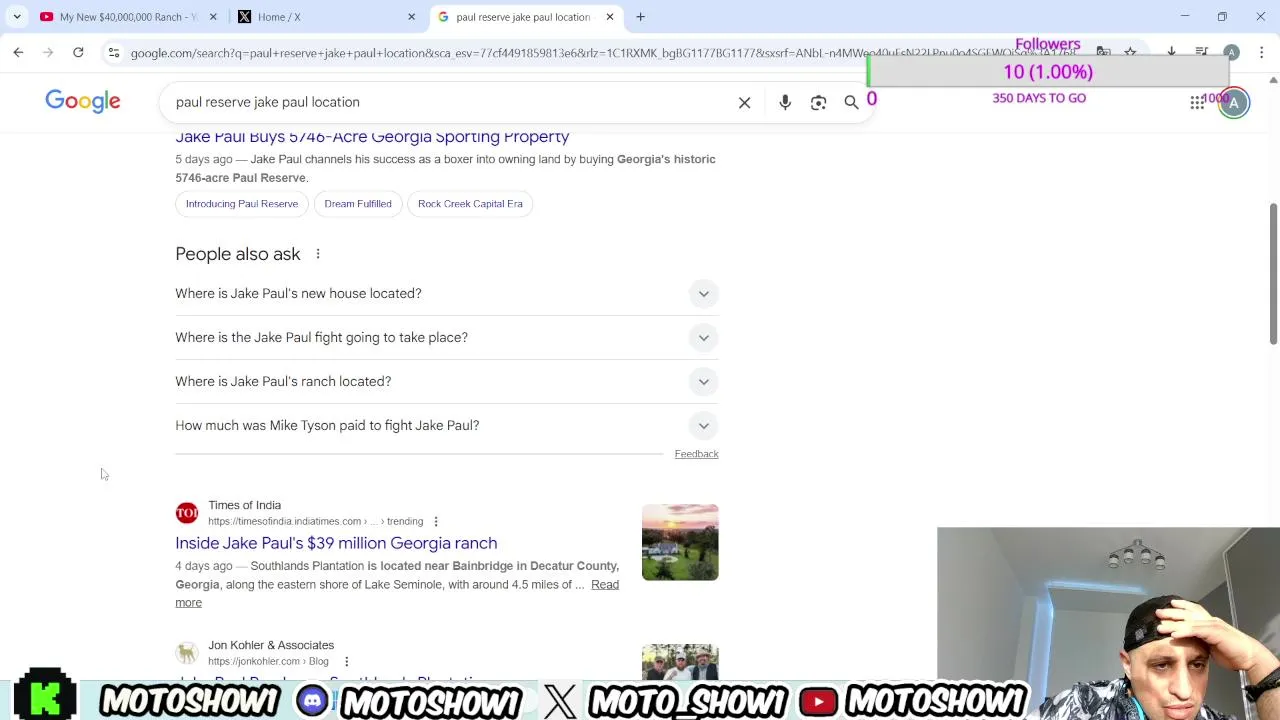This screenshot has height=720, width=1280.
Task: Open Chrome three-dot menu
Action: (x=1261, y=52)
